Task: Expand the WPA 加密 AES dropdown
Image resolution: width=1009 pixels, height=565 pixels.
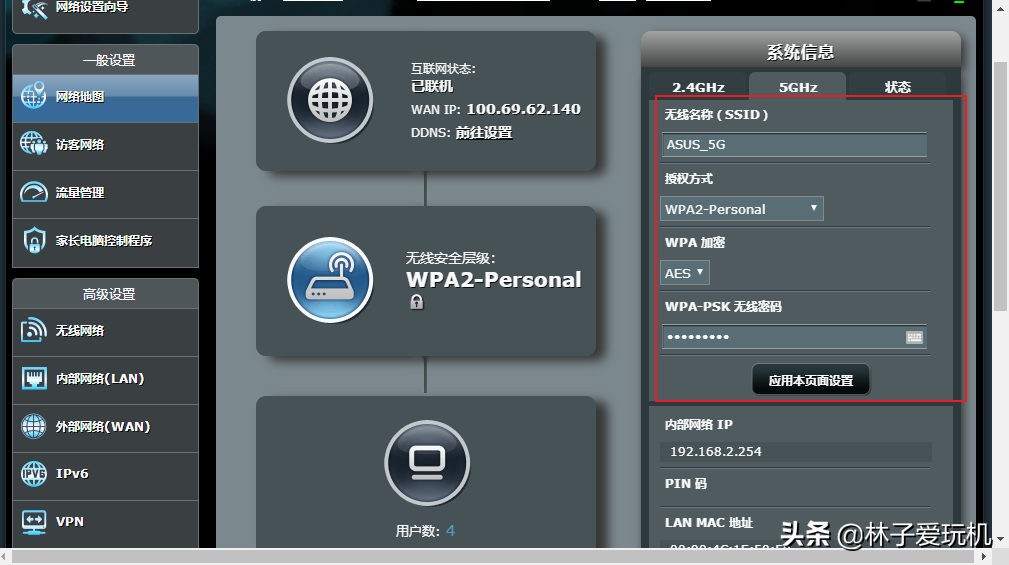Action: click(x=686, y=272)
